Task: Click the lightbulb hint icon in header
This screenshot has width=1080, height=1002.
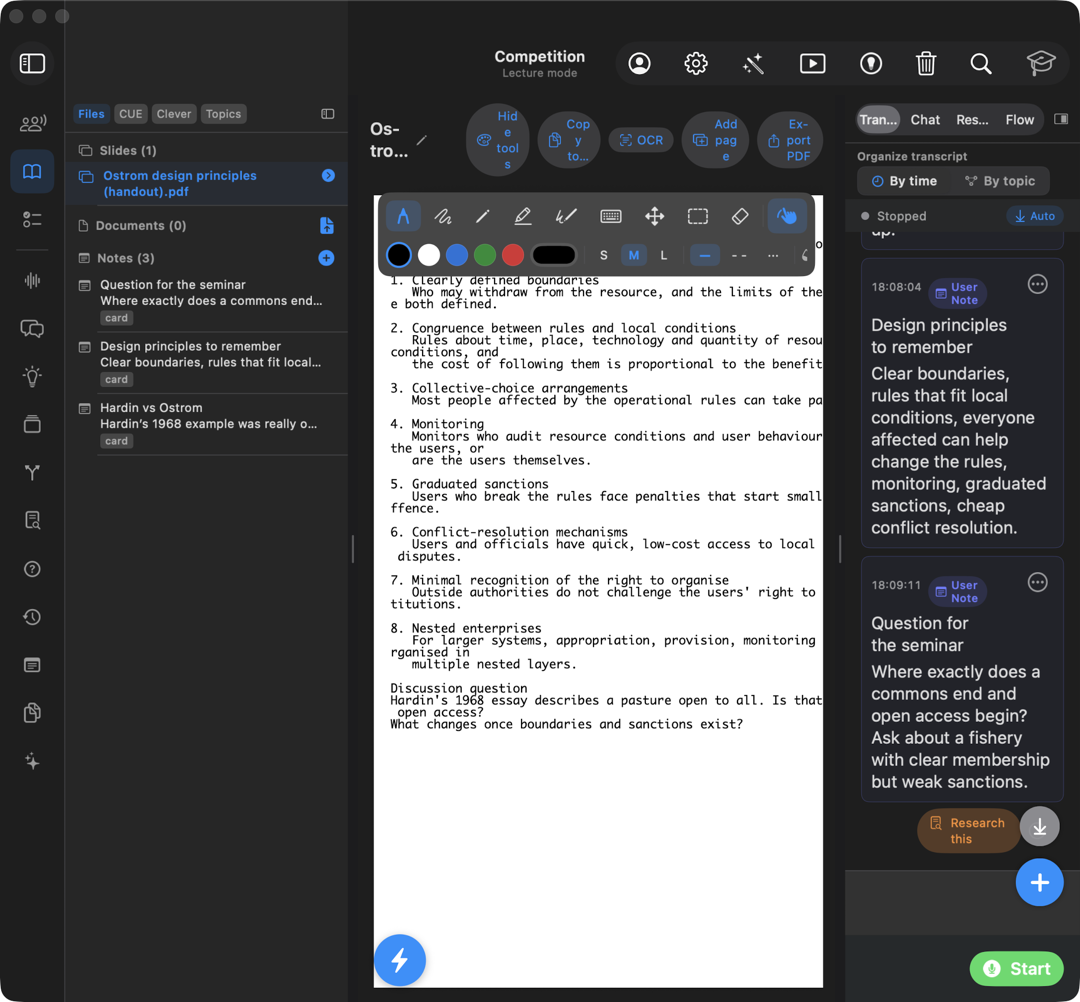Action: tap(871, 63)
